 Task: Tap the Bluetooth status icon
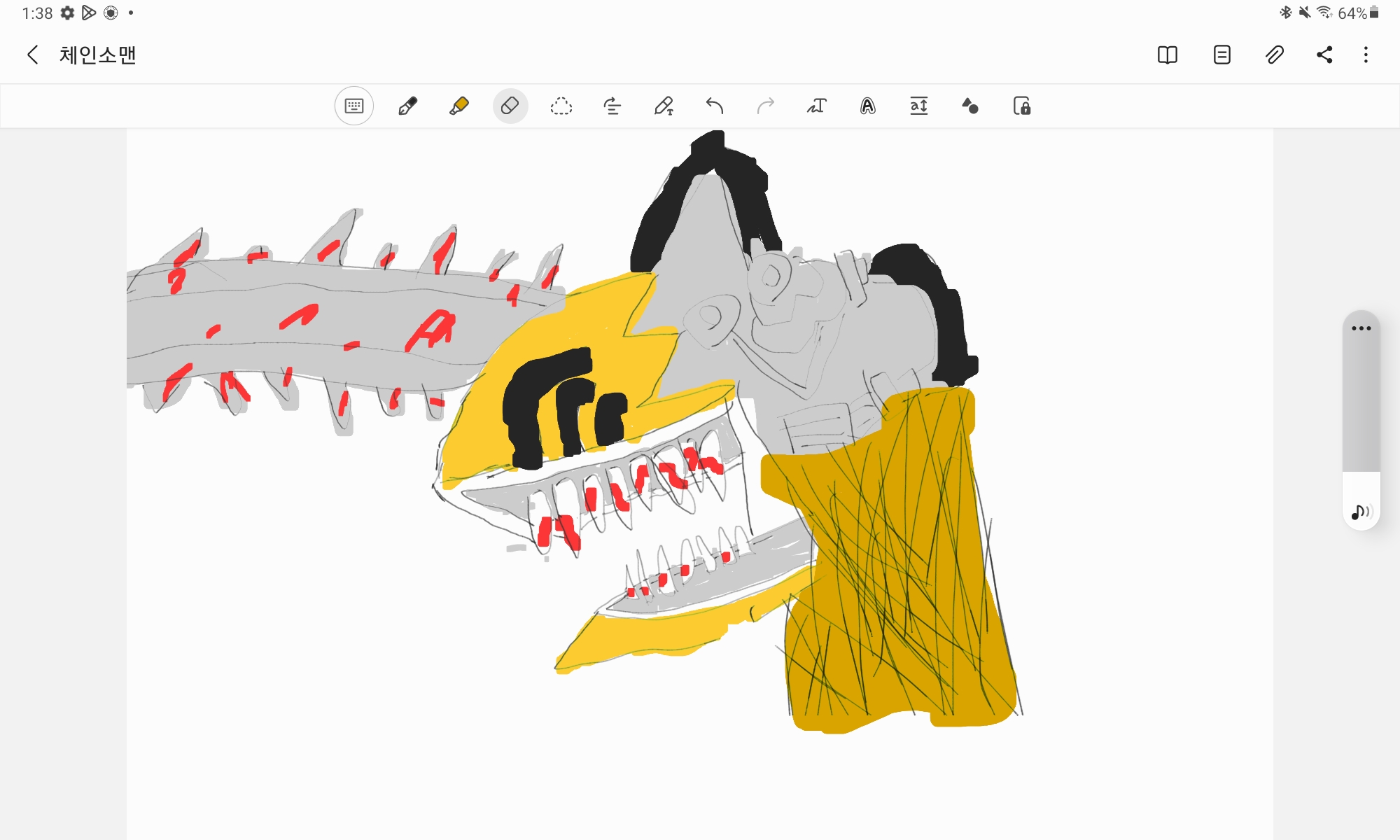click(1286, 13)
